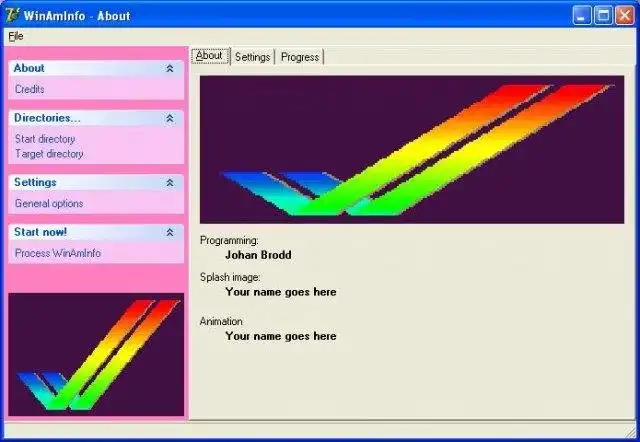Click the large rainbow splash banner image
This screenshot has width=640, height=442.
point(412,149)
